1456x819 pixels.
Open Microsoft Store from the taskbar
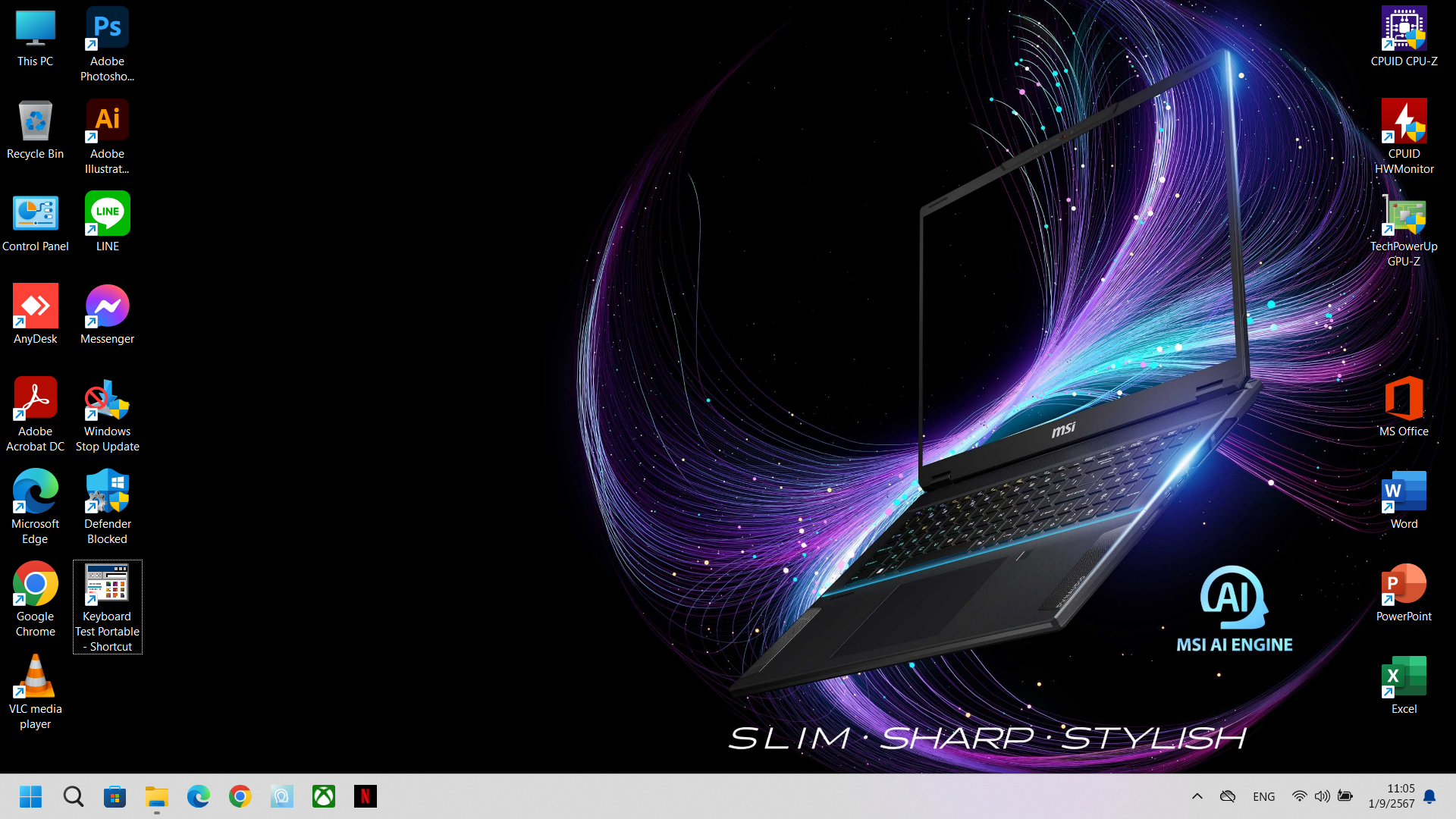click(115, 796)
